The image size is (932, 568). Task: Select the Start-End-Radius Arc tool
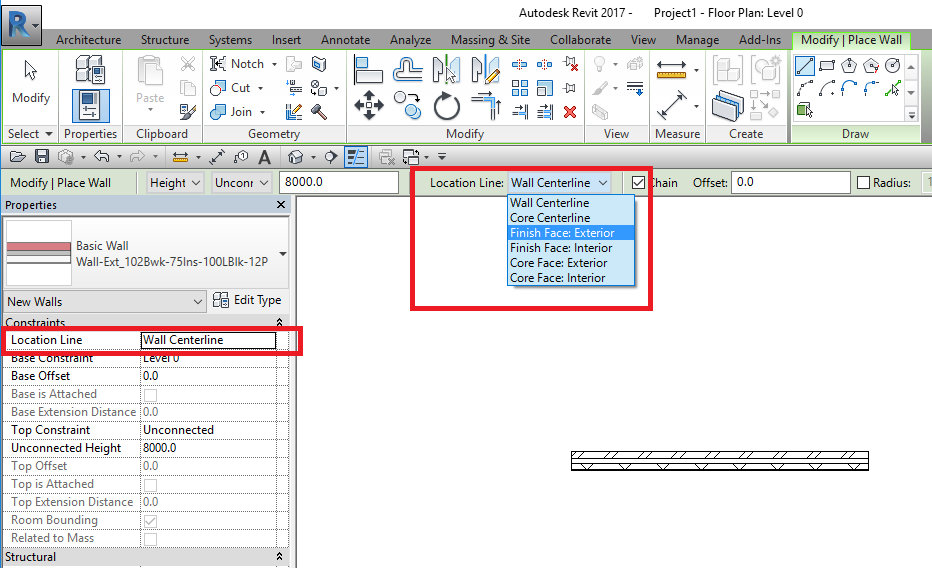pos(805,89)
